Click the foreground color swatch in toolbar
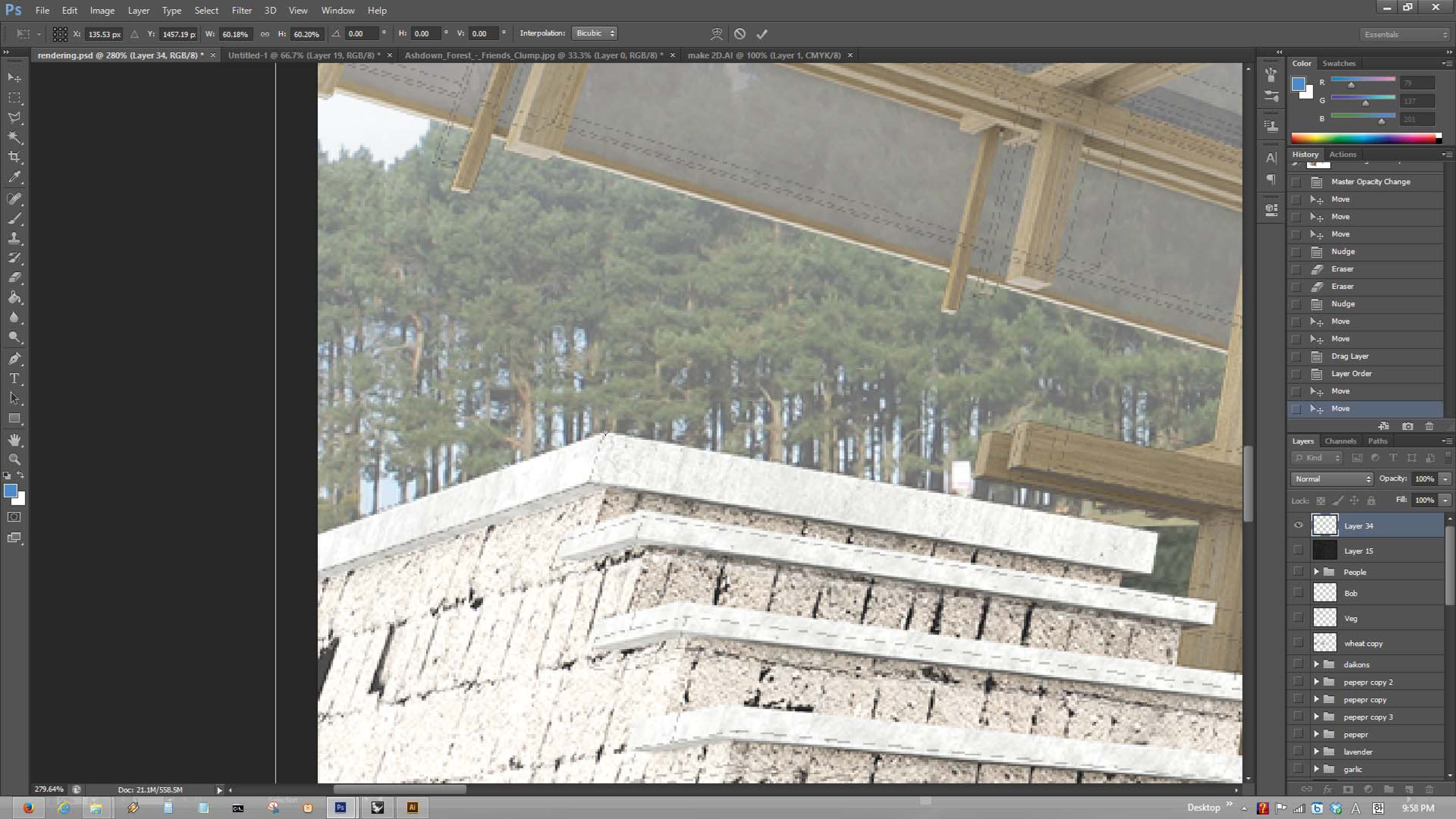Image resolution: width=1456 pixels, height=819 pixels. click(x=10, y=491)
